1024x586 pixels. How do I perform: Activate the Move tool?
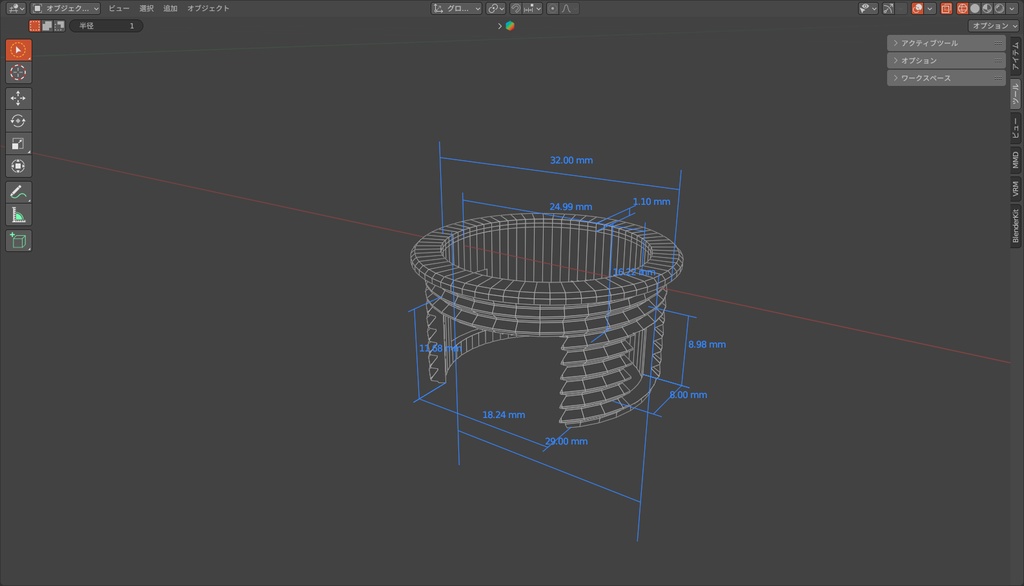click(x=18, y=98)
